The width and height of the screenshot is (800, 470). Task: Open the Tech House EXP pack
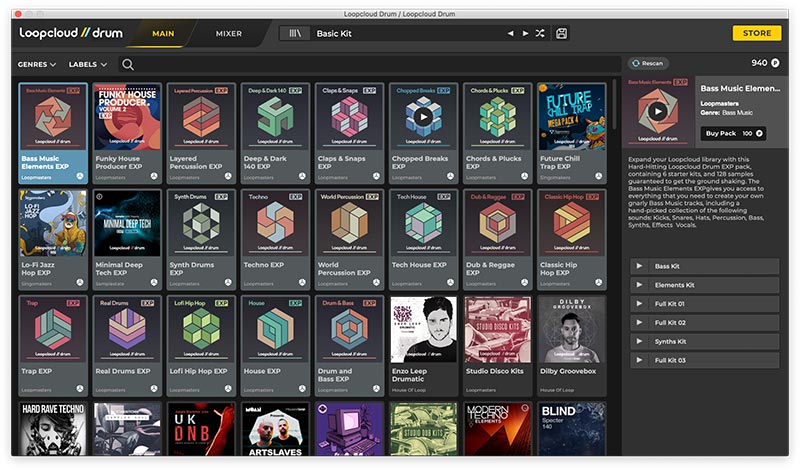423,239
